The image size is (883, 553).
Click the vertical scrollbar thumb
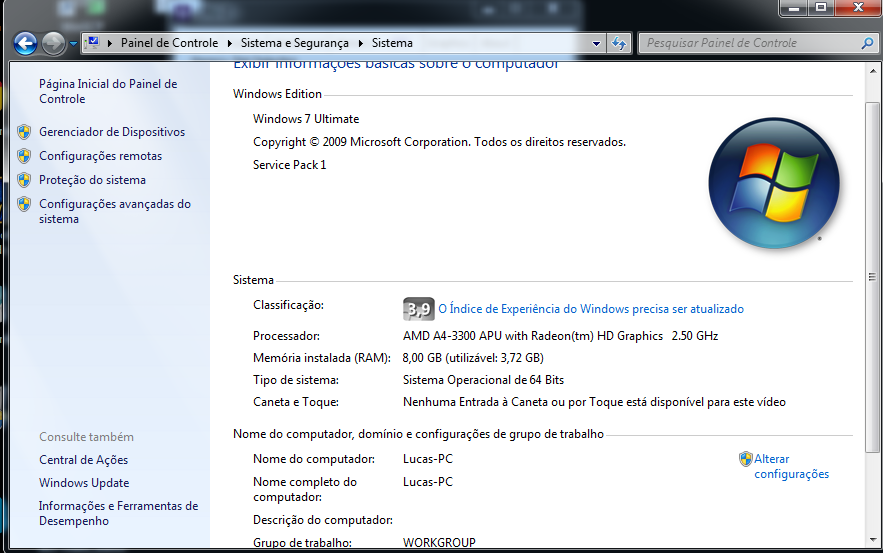pos(872,277)
